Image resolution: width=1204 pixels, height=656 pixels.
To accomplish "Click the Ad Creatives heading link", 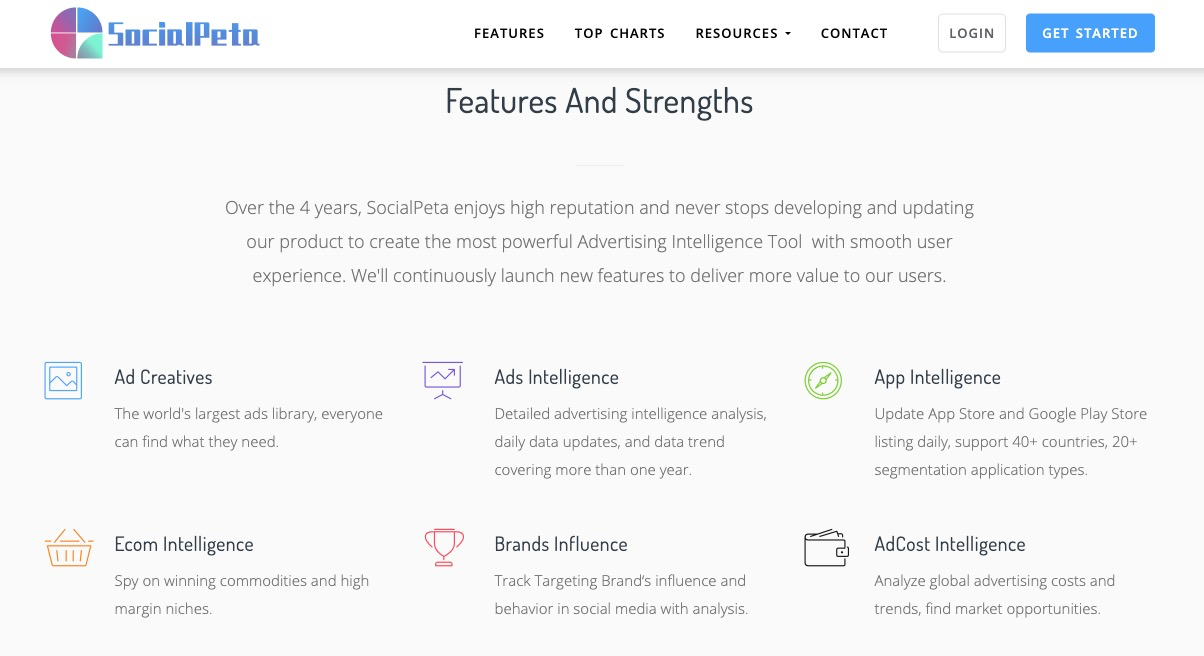I will tap(163, 377).
